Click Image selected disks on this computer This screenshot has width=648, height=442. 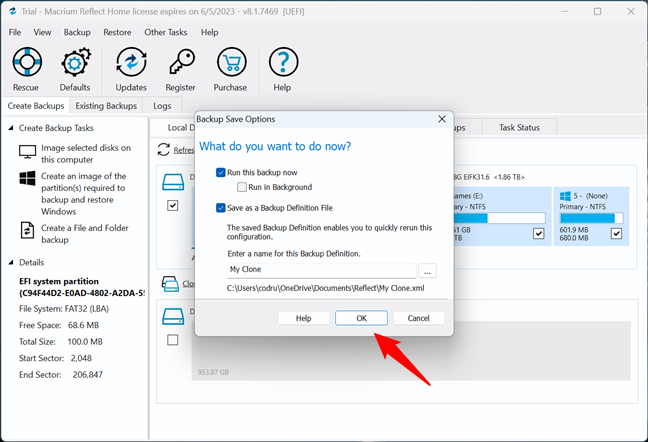[86, 154]
